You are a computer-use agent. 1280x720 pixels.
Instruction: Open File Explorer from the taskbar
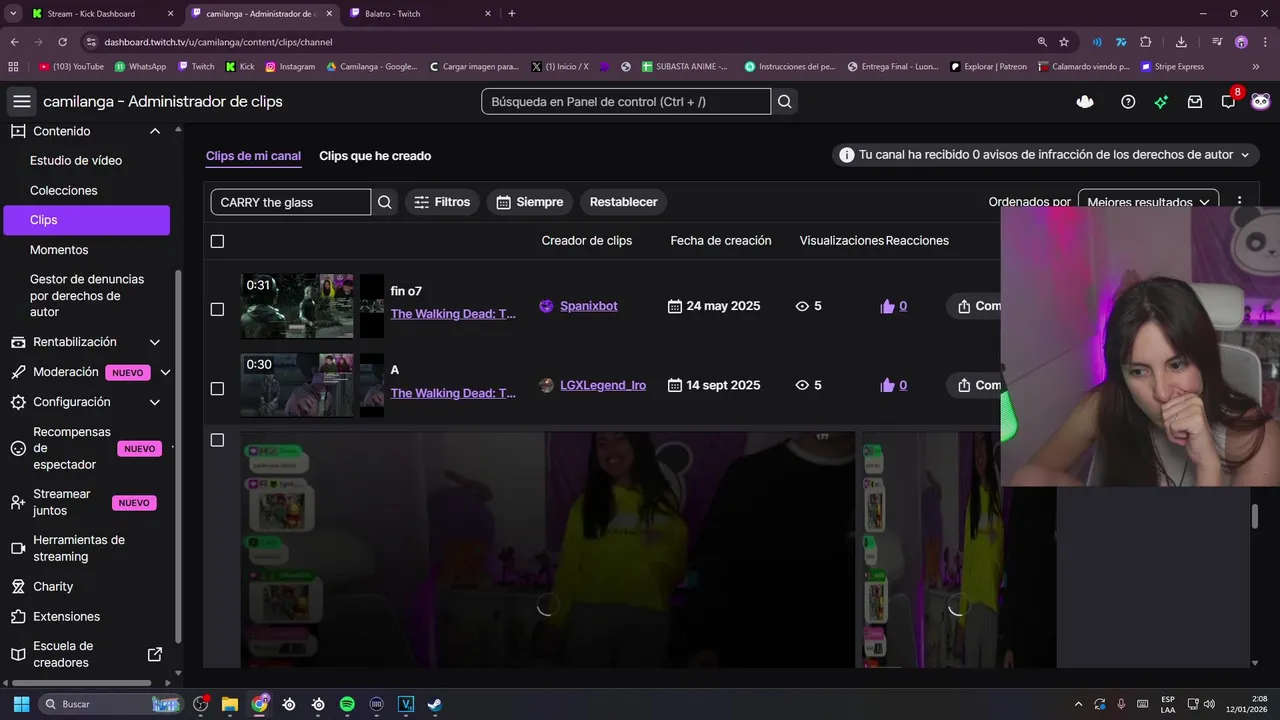tap(229, 704)
